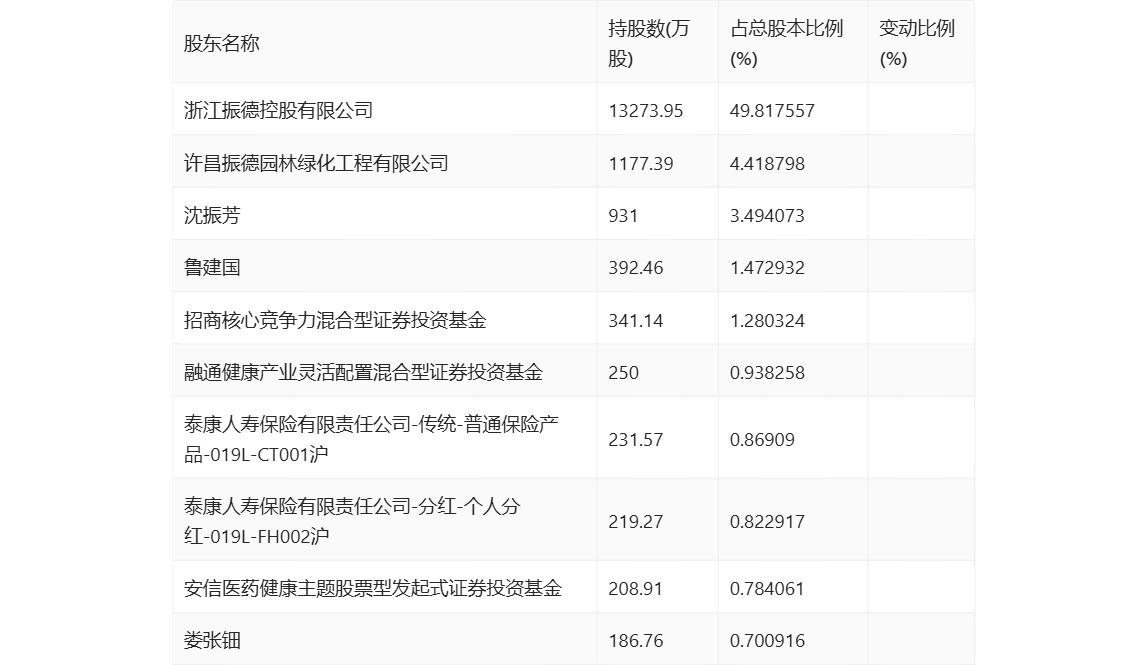Select shareholder 娄张钿
Image resolution: width=1147 pixels, height=665 pixels.
pos(212,640)
